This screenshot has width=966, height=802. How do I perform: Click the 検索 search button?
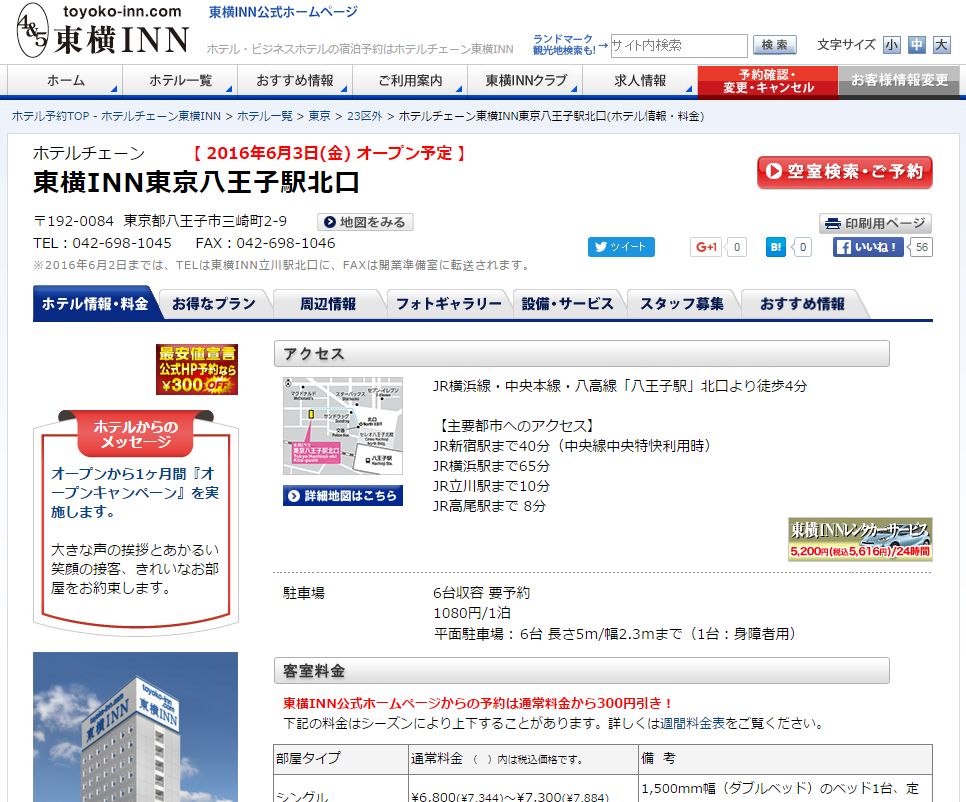click(774, 45)
